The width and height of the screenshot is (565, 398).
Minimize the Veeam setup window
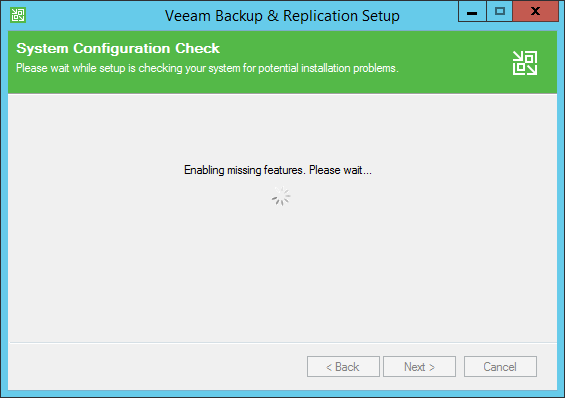click(472, 12)
